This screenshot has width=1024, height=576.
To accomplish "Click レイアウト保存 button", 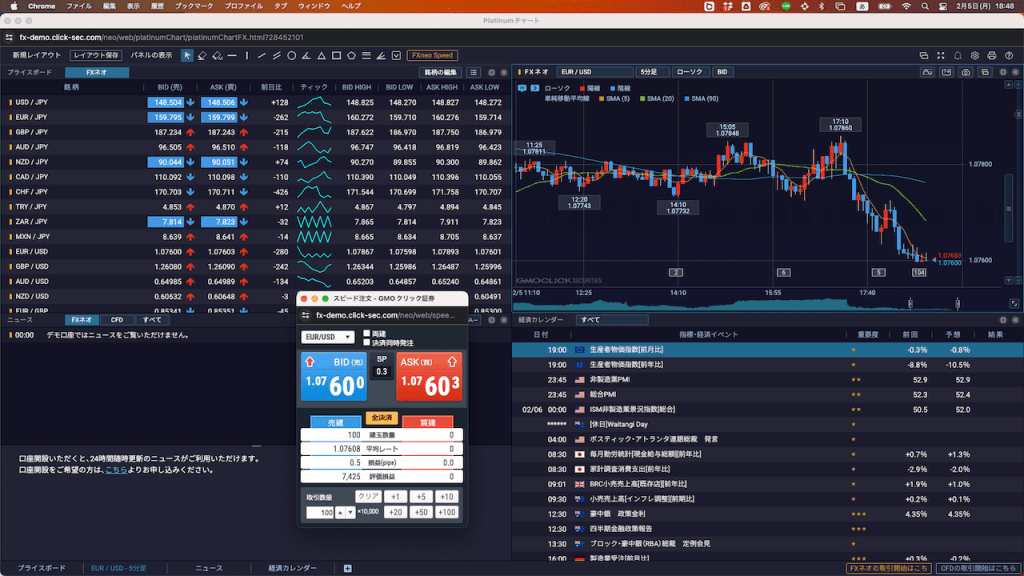I will [x=96, y=56].
